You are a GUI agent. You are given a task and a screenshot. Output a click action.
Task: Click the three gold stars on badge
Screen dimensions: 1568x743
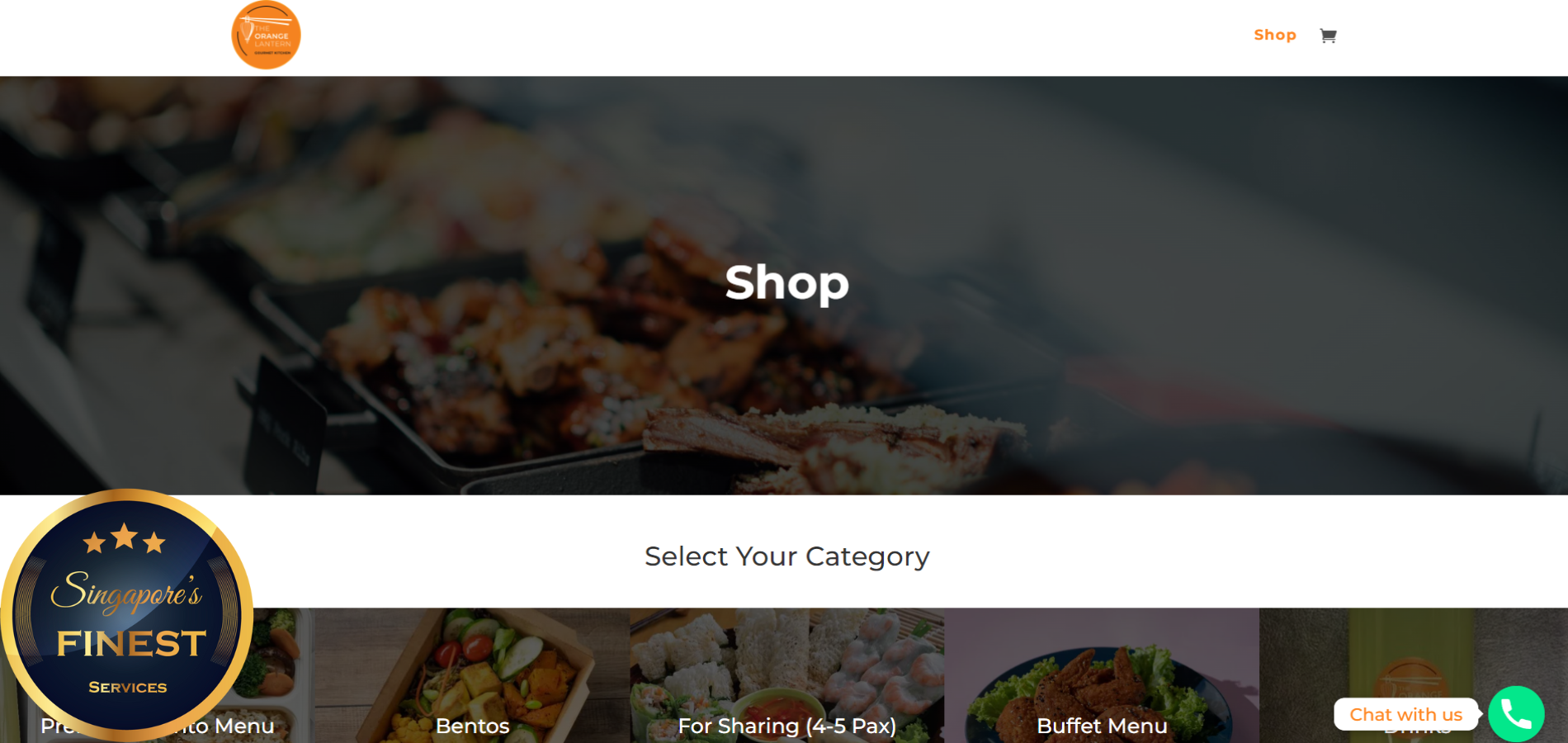point(125,538)
